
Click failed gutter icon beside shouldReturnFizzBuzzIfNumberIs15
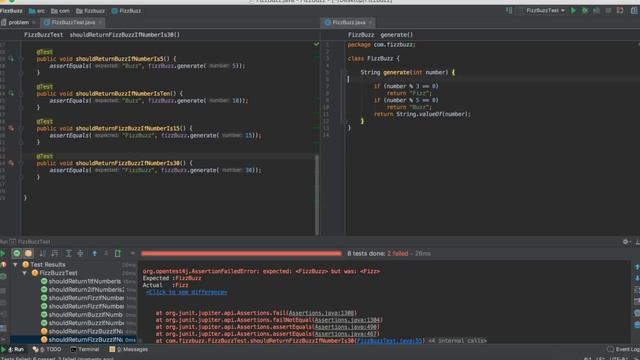coord(11,128)
